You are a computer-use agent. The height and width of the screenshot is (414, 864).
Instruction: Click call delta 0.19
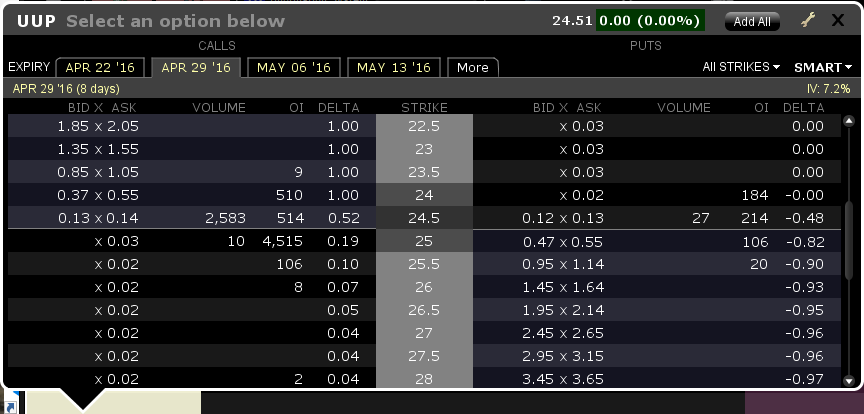[x=343, y=241]
